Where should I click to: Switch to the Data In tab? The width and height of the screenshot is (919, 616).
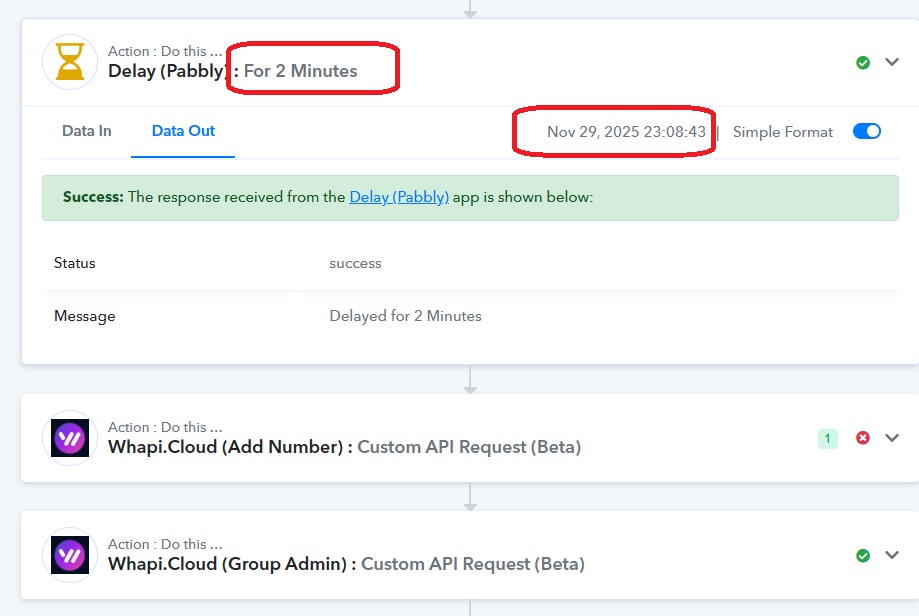[87, 131]
